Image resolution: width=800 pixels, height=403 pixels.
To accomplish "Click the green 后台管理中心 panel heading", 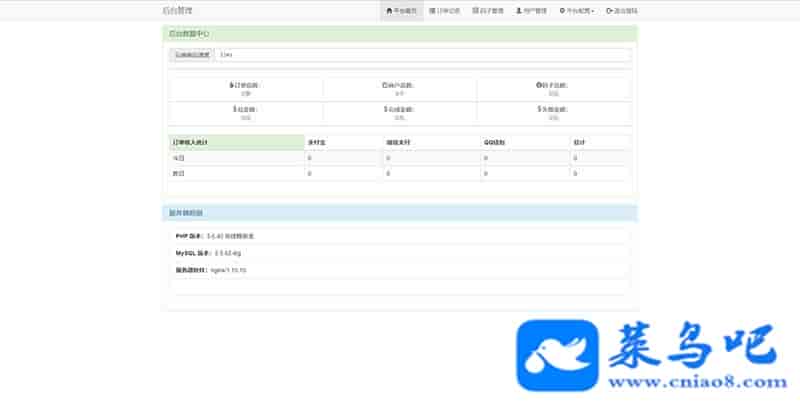I will [400, 34].
